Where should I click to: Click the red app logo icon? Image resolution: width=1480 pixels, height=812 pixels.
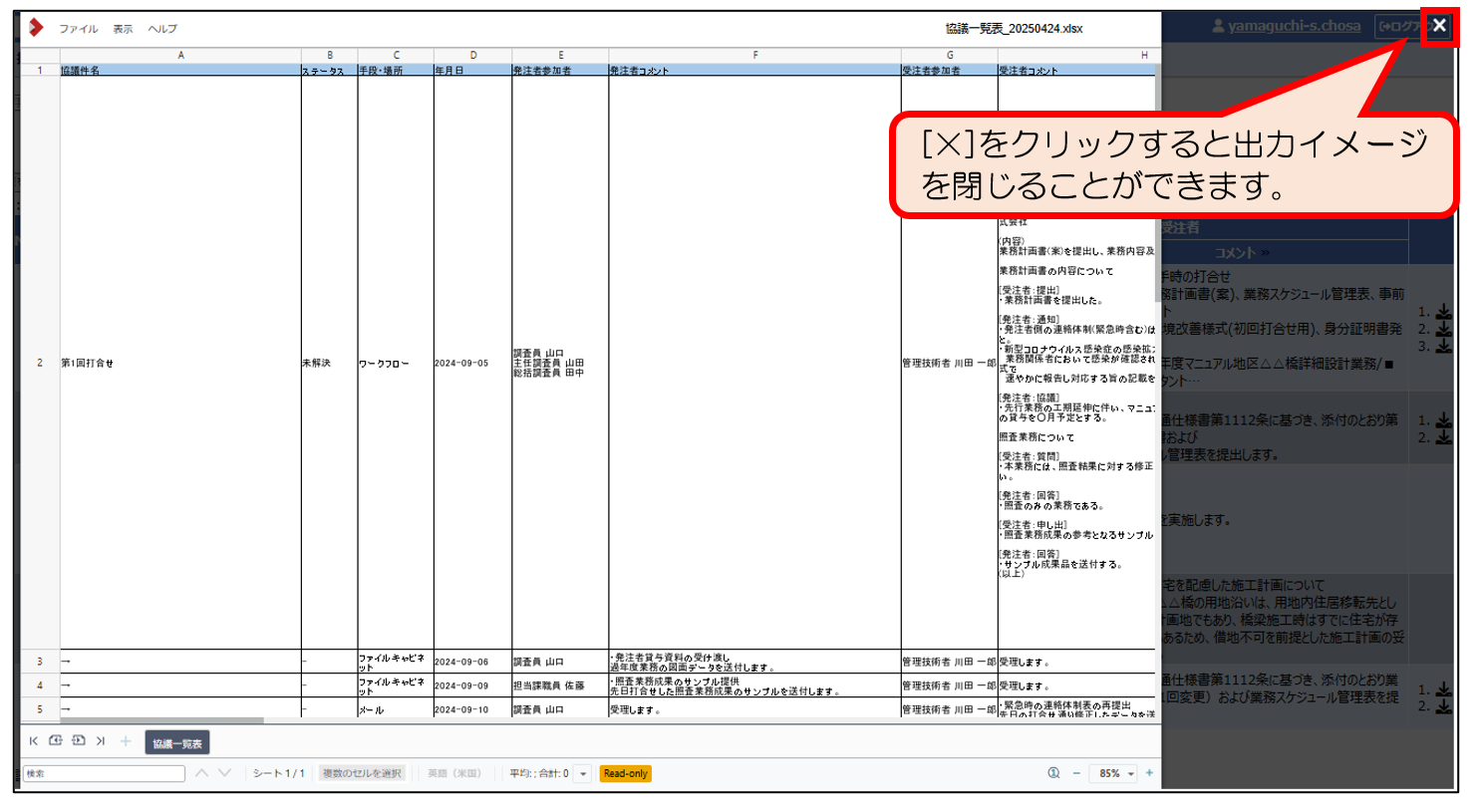[x=36, y=28]
